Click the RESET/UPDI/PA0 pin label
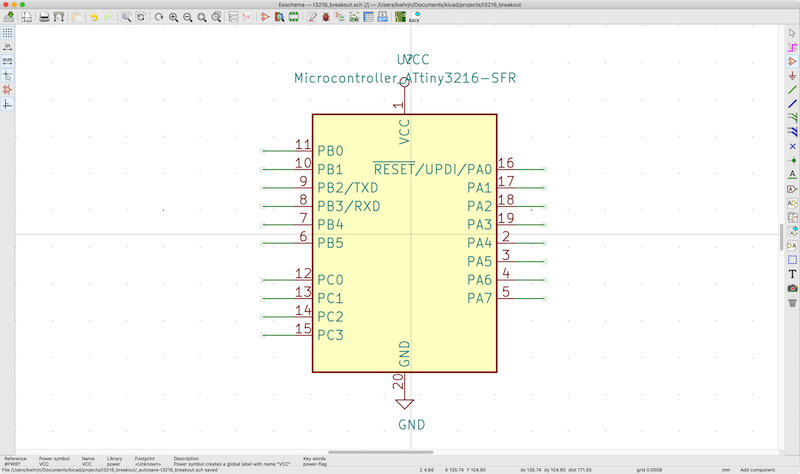Screen dimensions: 800x474 [433, 169]
